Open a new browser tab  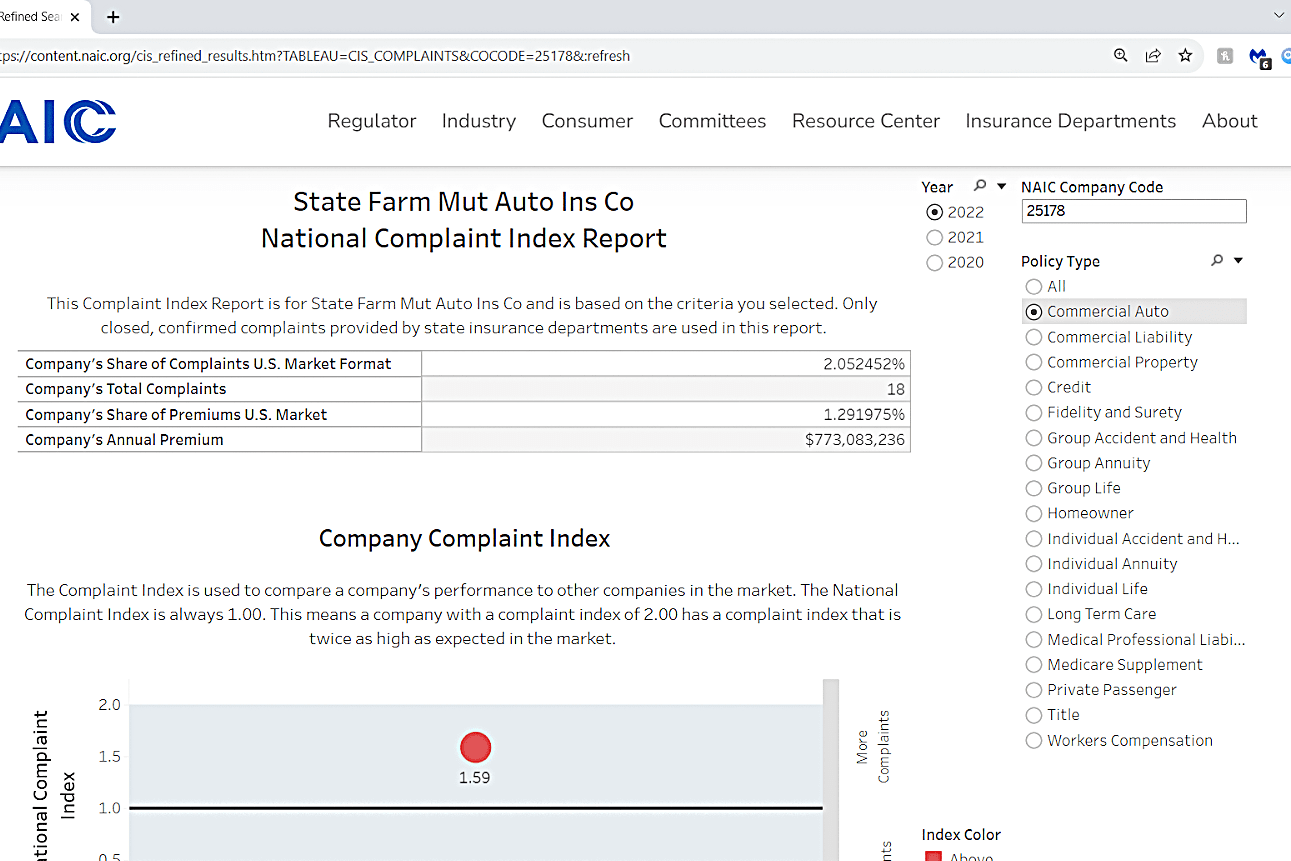[x=113, y=17]
